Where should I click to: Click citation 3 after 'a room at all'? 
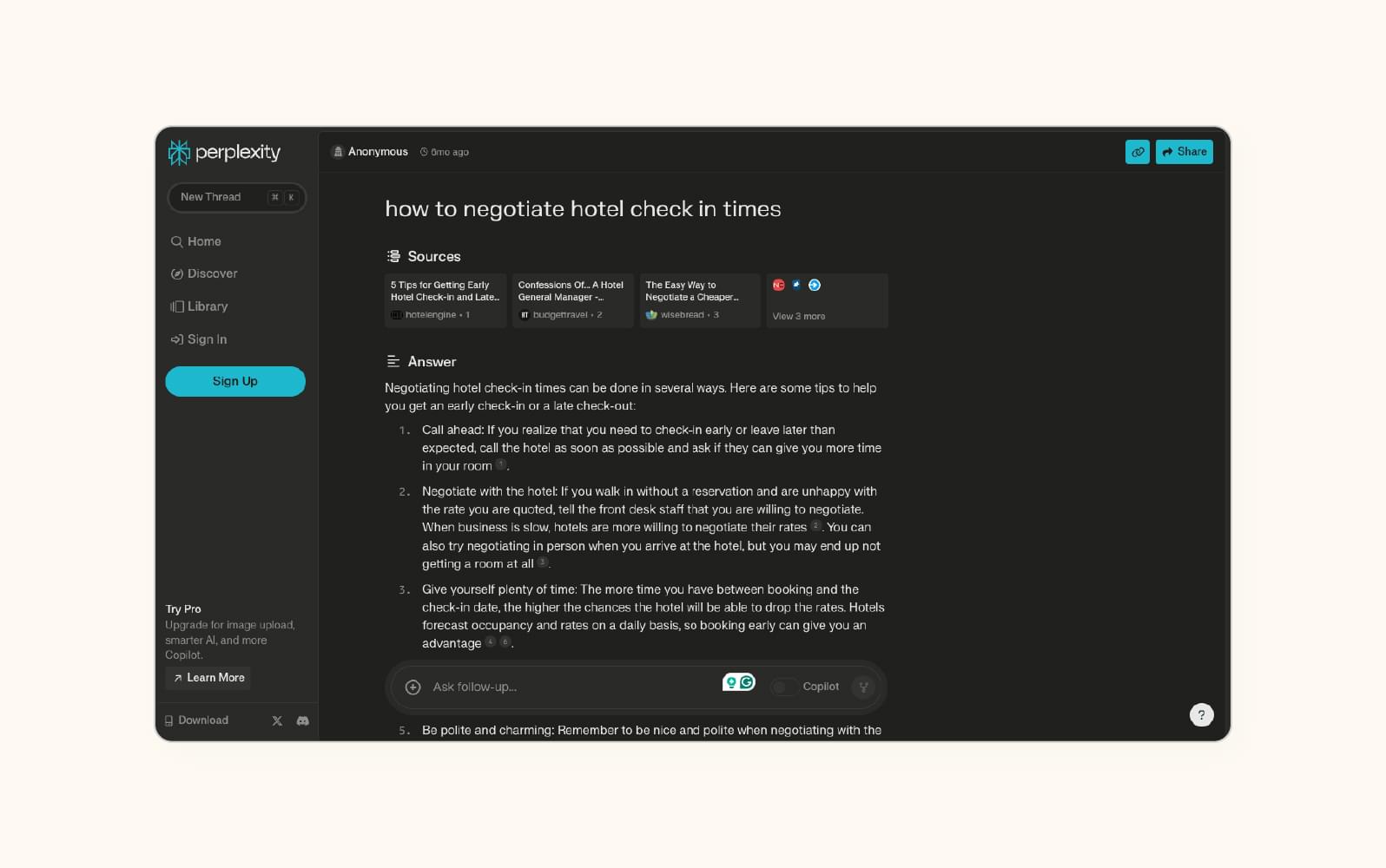543,562
